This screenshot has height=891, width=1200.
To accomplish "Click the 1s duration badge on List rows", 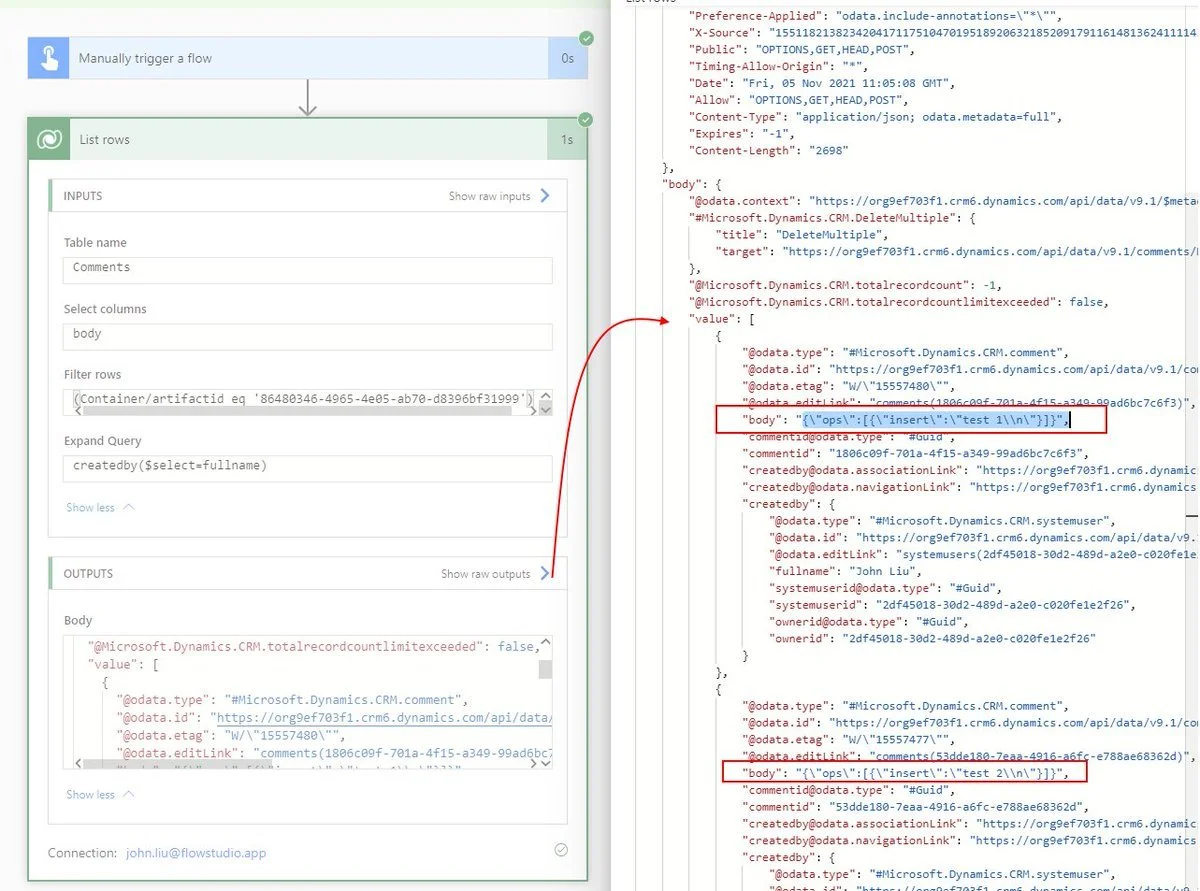I will click(567, 140).
